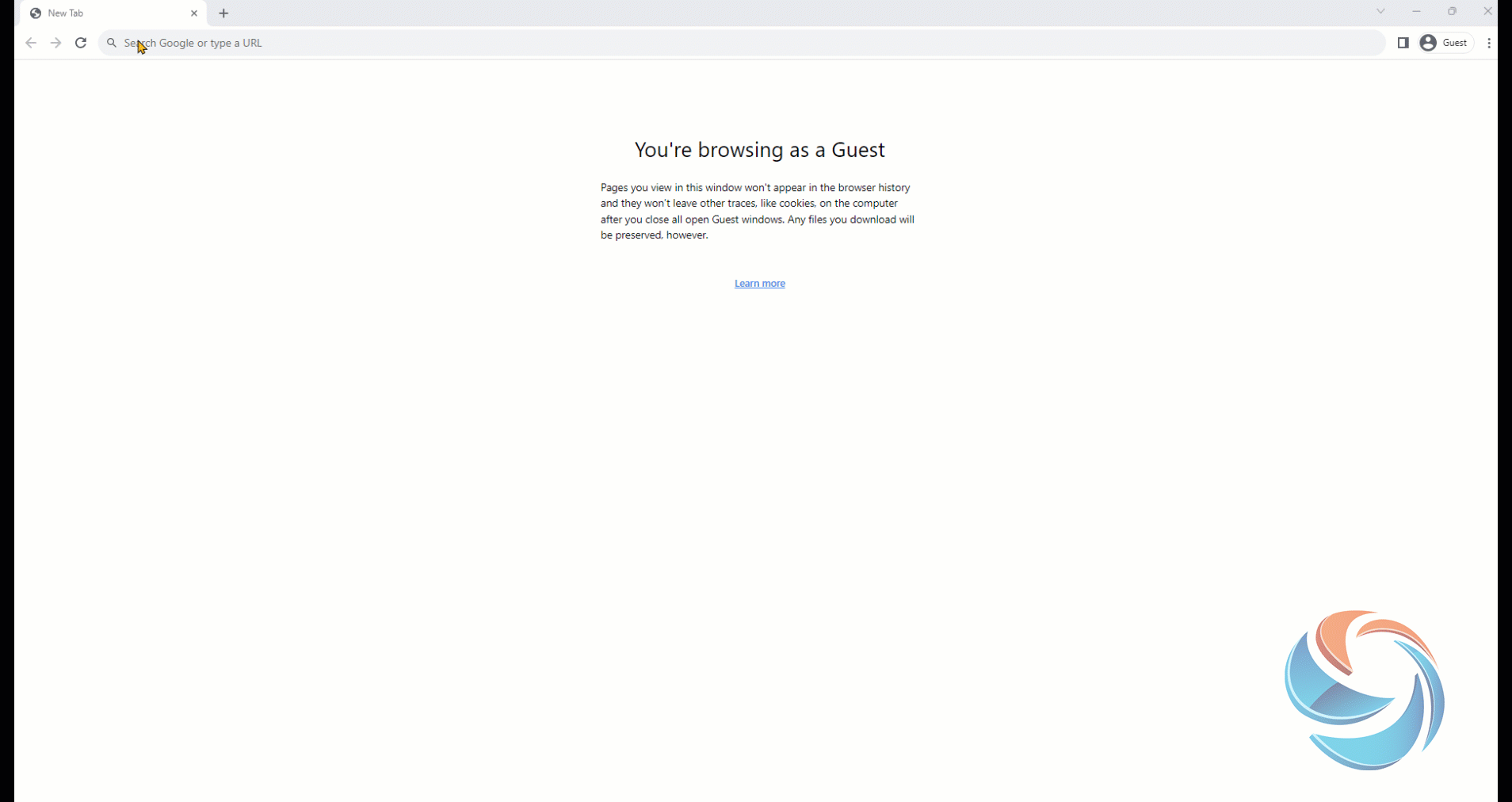1512x802 pixels.
Task: Open the Chrome three-dot menu
Action: 1490,43
